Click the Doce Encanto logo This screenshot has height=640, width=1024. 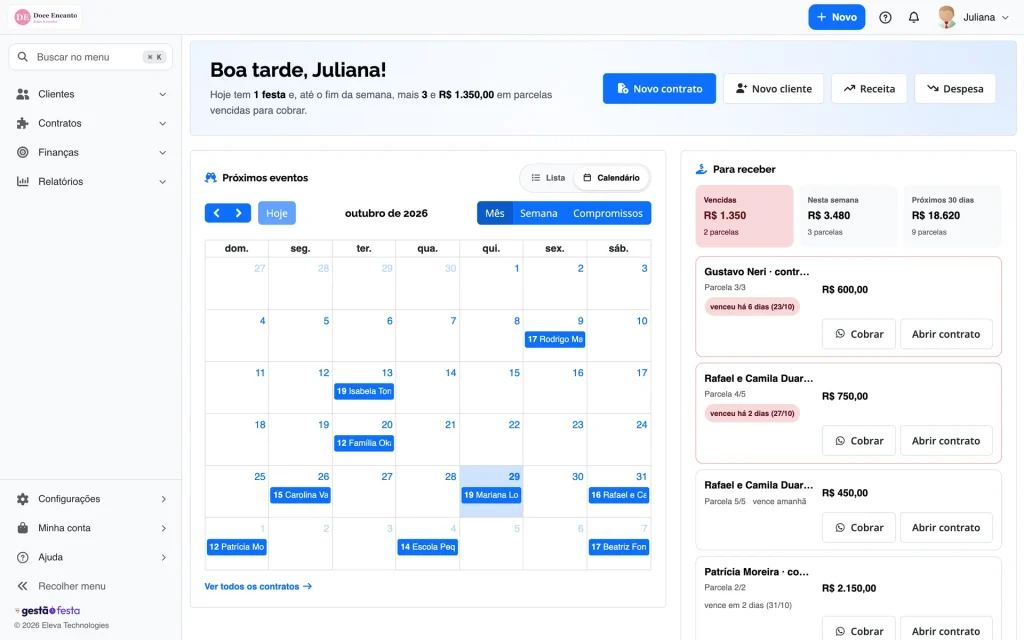pos(46,17)
